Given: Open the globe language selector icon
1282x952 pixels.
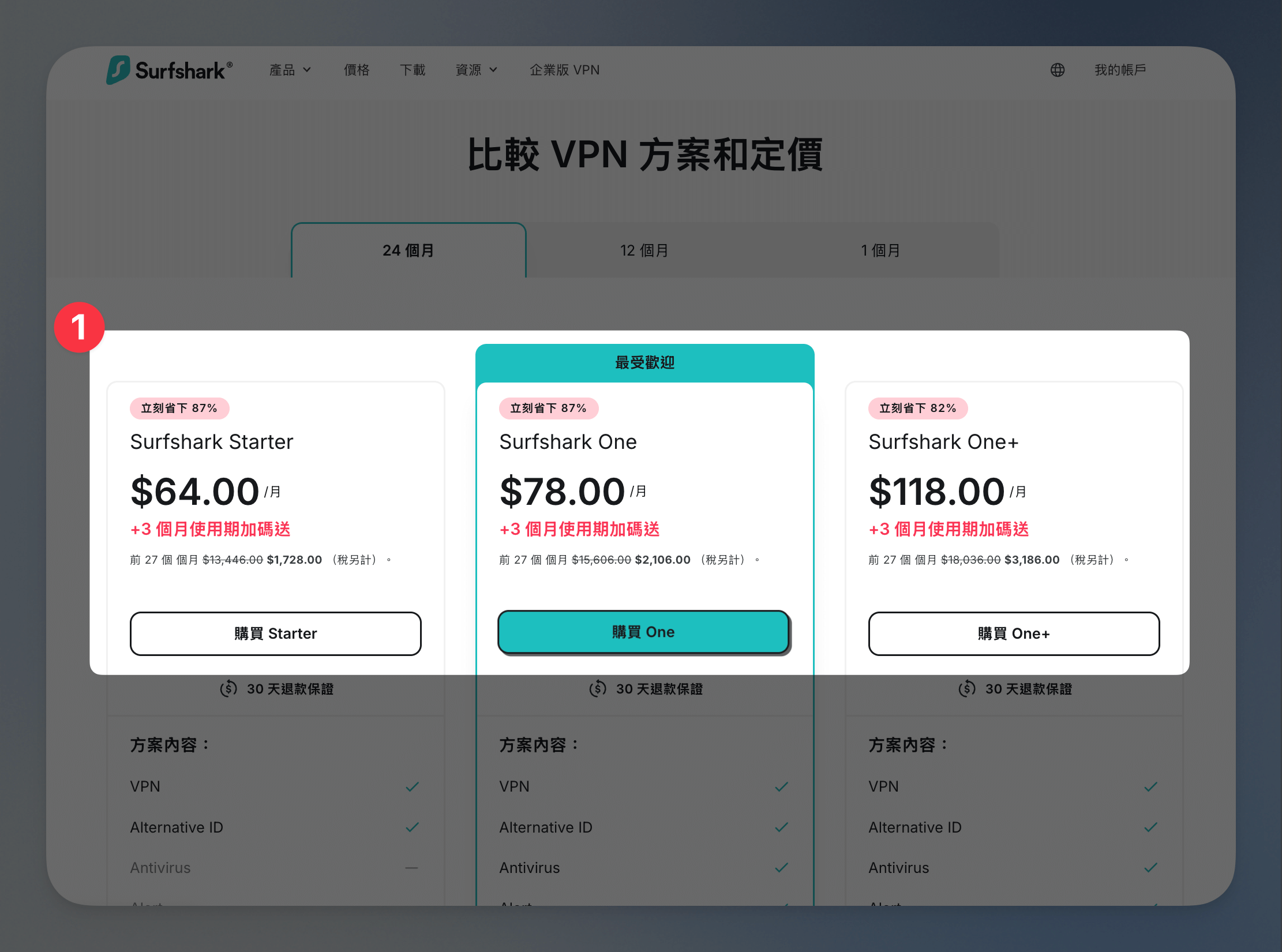Looking at the screenshot, I should pyautogui.click(x=1057, y=70).
